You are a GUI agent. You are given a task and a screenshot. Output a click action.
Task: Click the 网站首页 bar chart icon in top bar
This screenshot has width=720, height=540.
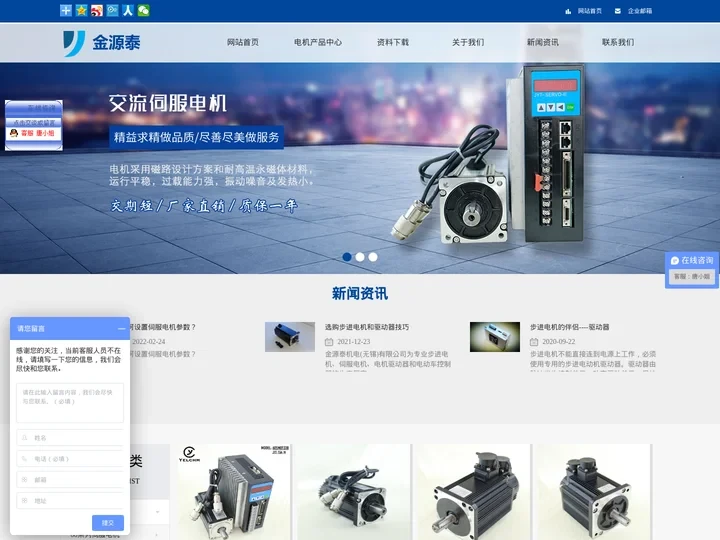click(568, 11)
